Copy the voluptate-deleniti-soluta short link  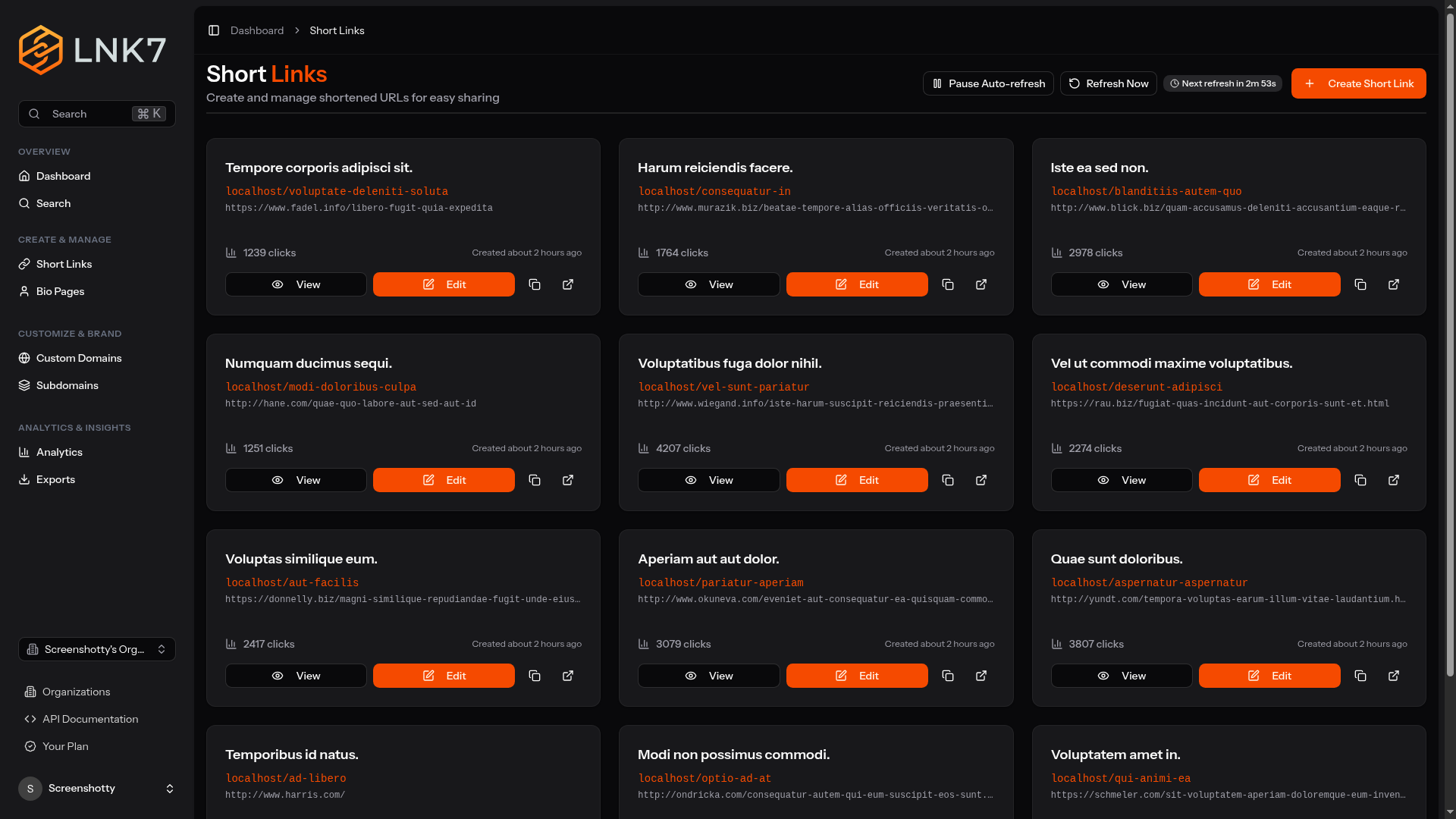535,284
